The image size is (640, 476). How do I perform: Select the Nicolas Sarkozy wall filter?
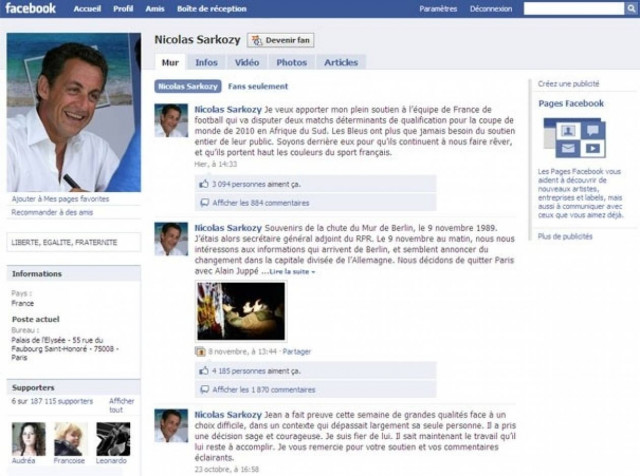coord(188,86)
